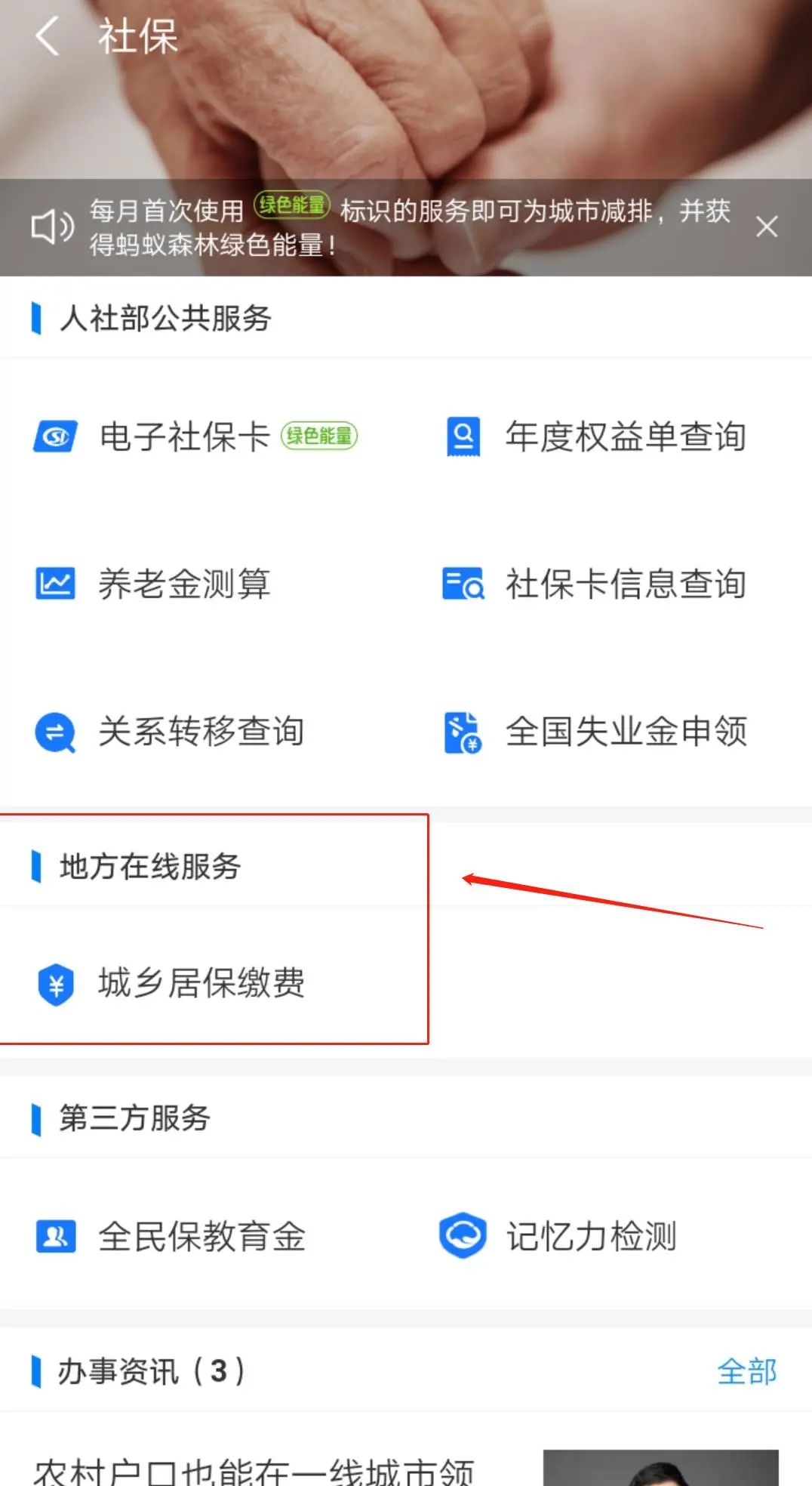
Task: Tap the 社保卡信息查询 search icon
Action: pyautogui.click(x=463, y=584)
